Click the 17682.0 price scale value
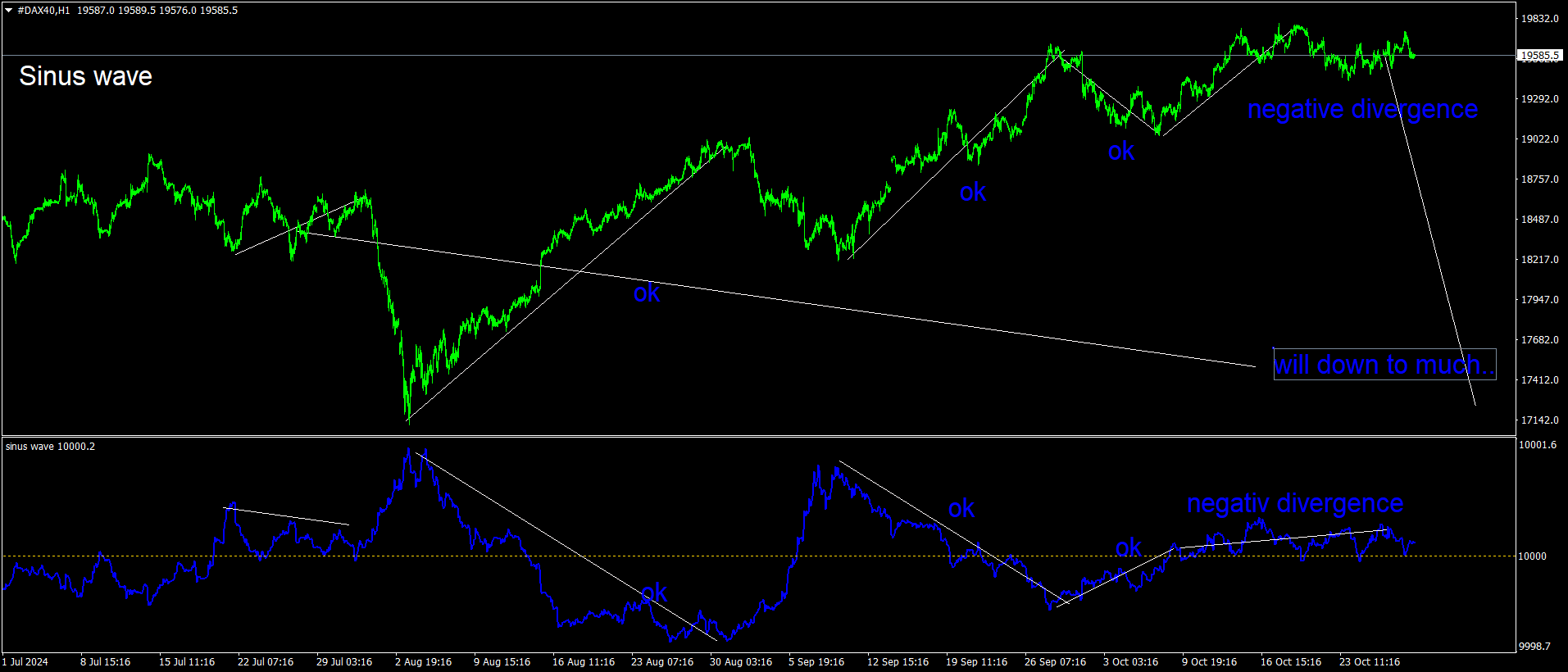 (1540, 340)
